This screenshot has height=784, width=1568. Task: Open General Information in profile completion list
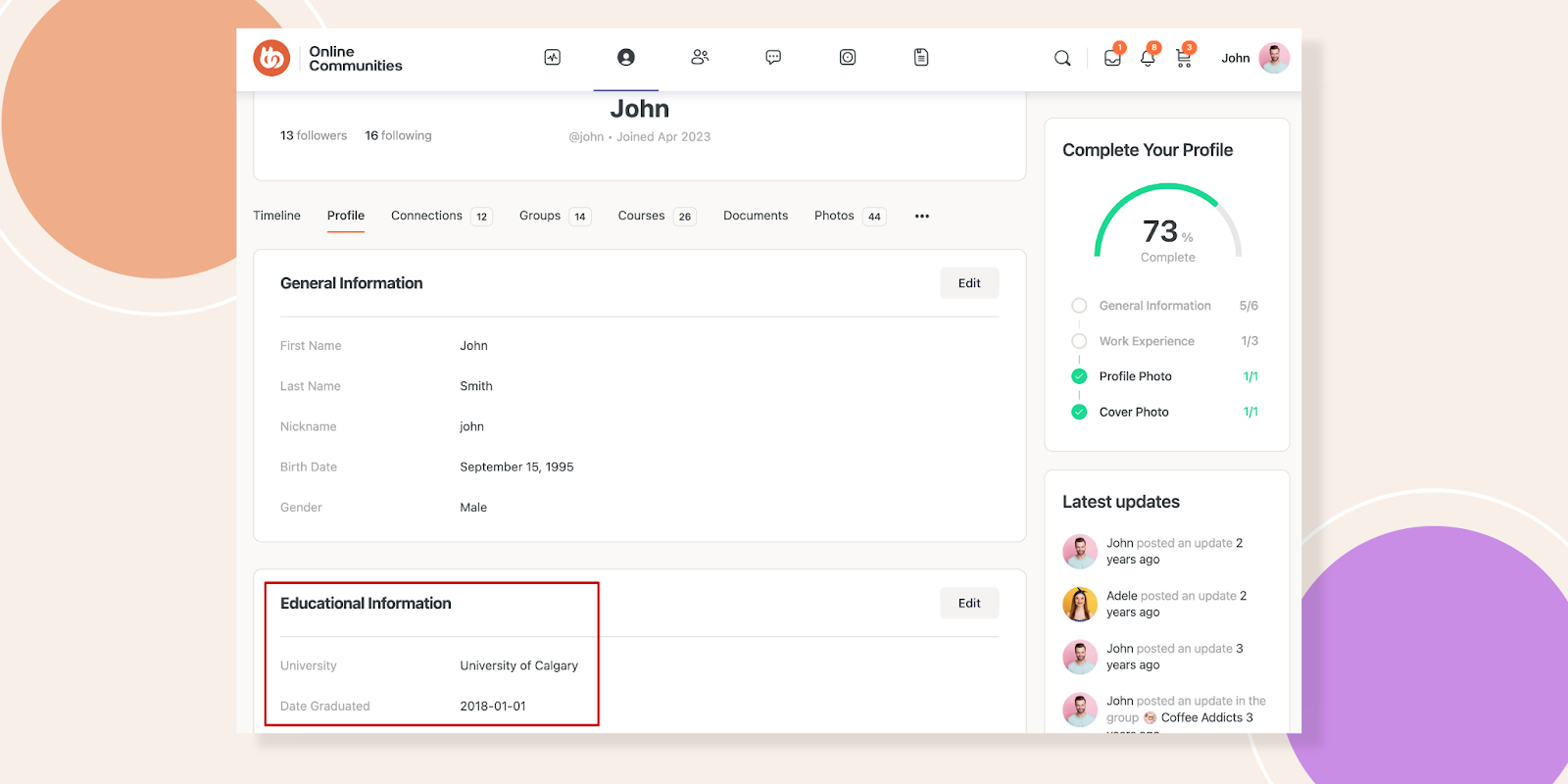tap(1155, 306)
